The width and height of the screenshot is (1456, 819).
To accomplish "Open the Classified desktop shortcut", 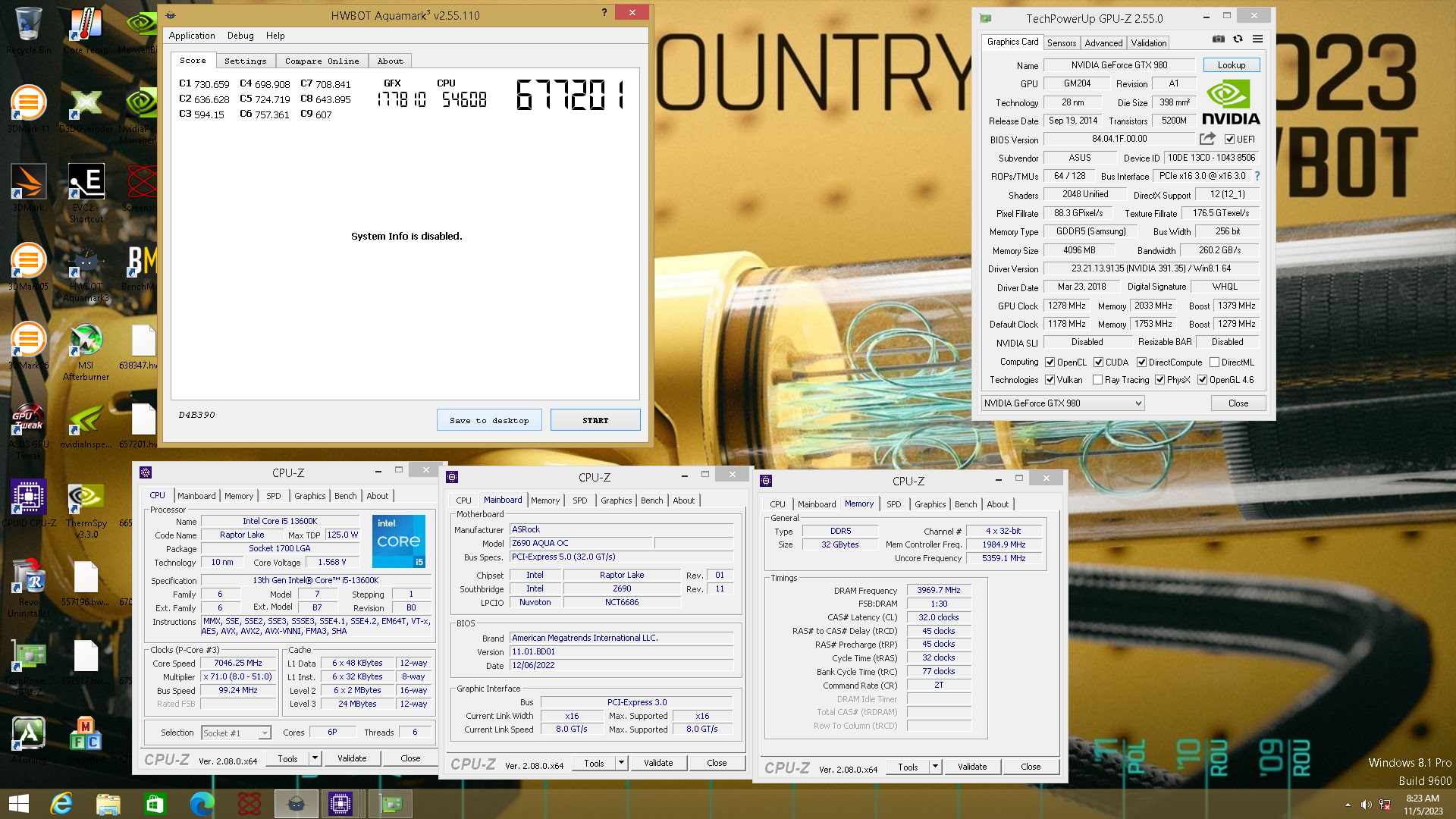I will (x=86, y=740).
